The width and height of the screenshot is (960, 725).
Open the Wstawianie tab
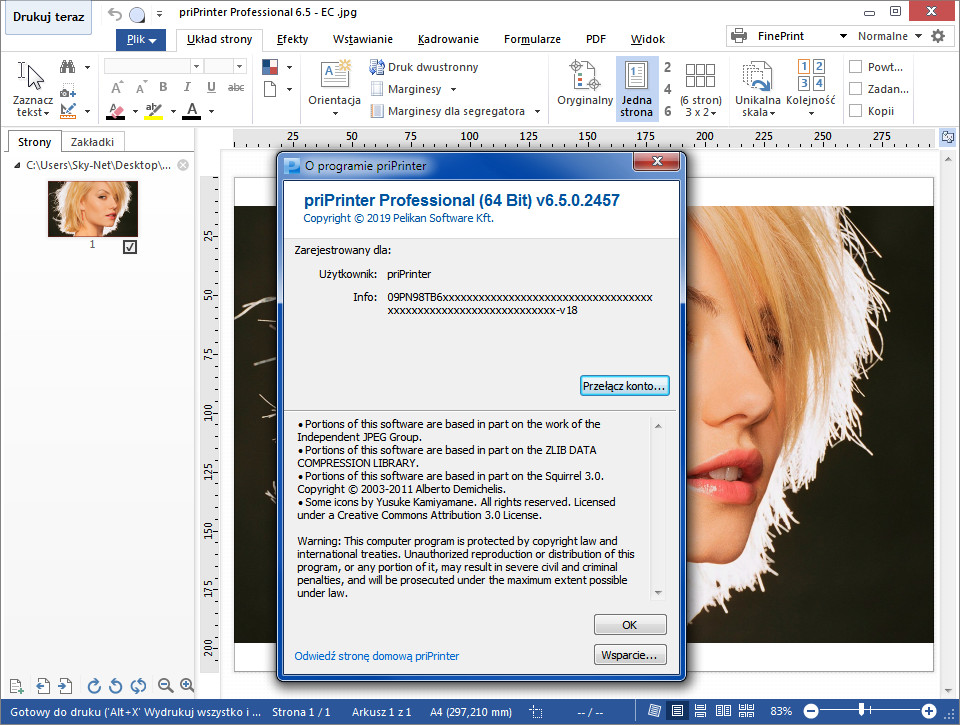362,39
